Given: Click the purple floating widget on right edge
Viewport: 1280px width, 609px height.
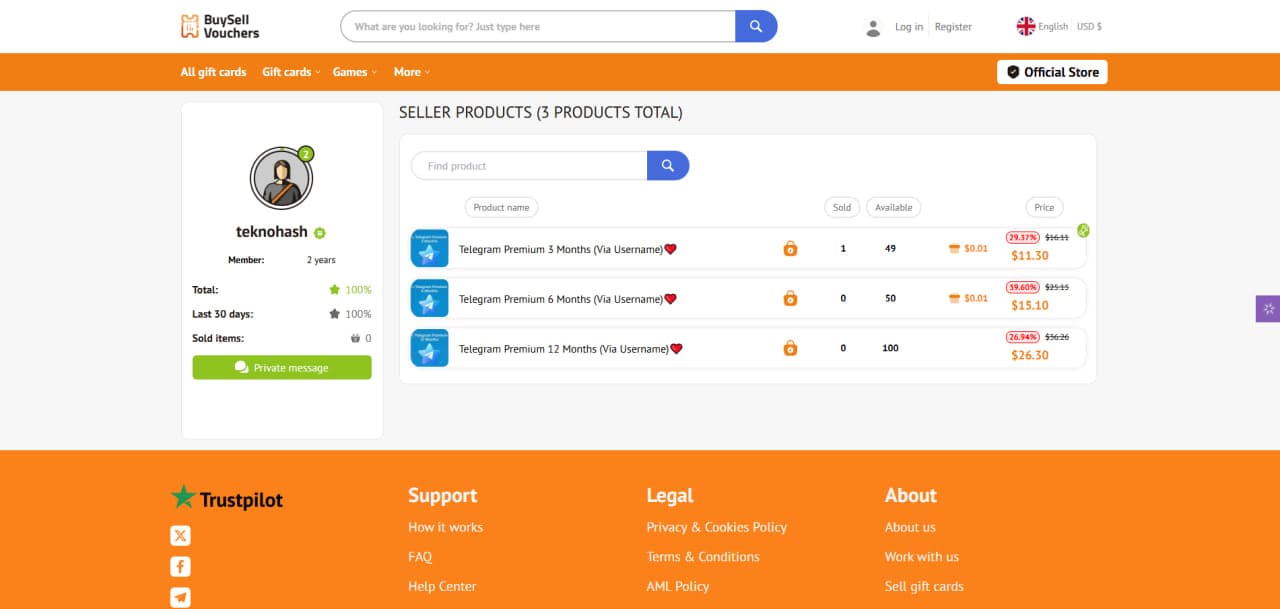Looking at the screenshot, I should click(x=1267, y=309).
